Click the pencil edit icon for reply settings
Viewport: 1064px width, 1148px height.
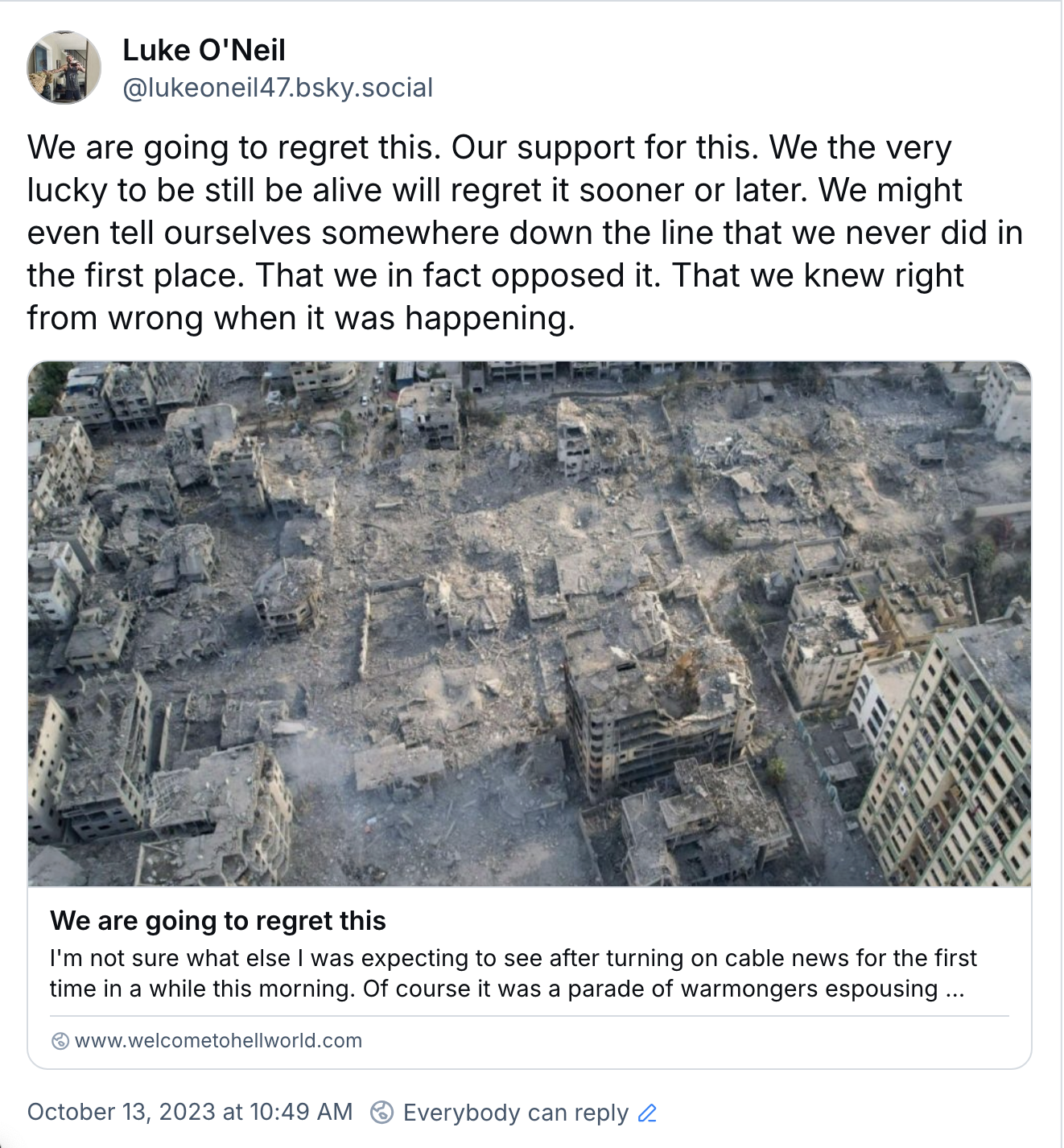click(x=647, y=1113)
